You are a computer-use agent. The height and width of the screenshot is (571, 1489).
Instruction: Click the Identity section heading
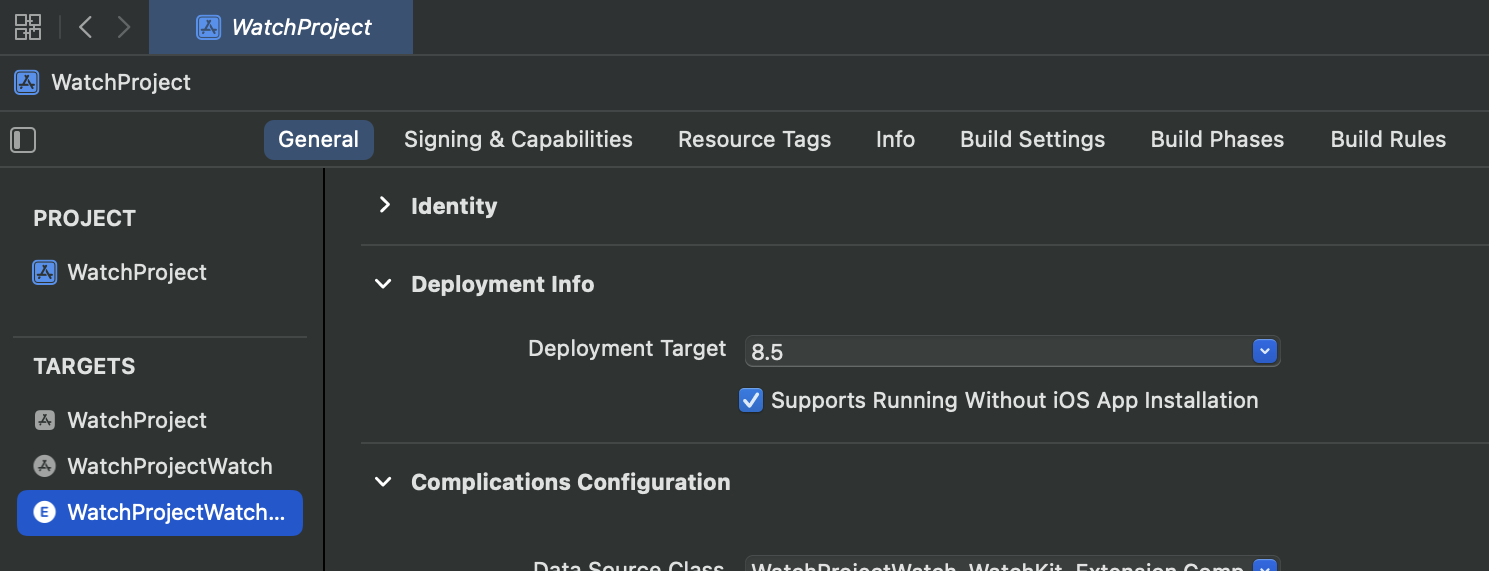tap(454, 206)
